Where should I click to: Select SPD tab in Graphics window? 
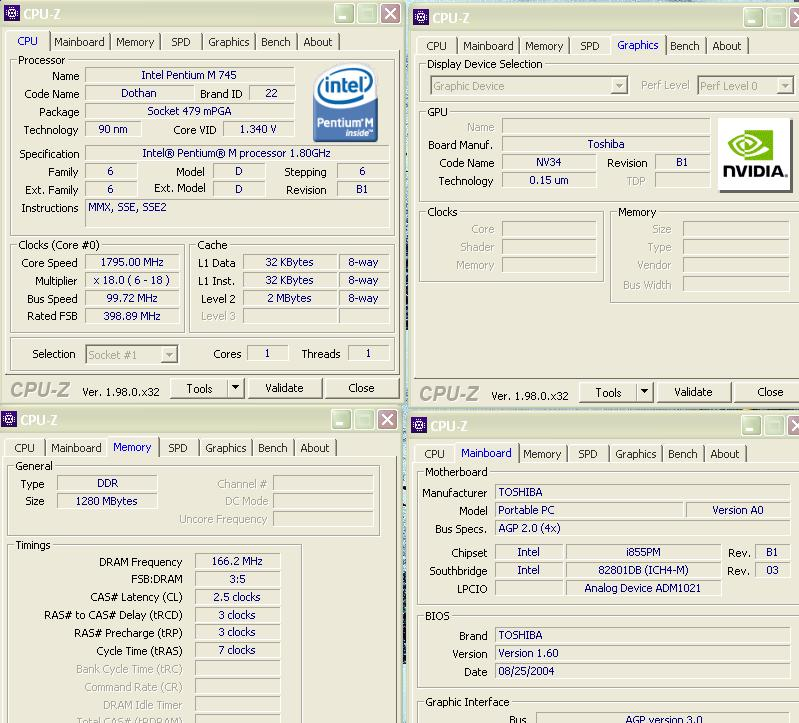[590, 46]
